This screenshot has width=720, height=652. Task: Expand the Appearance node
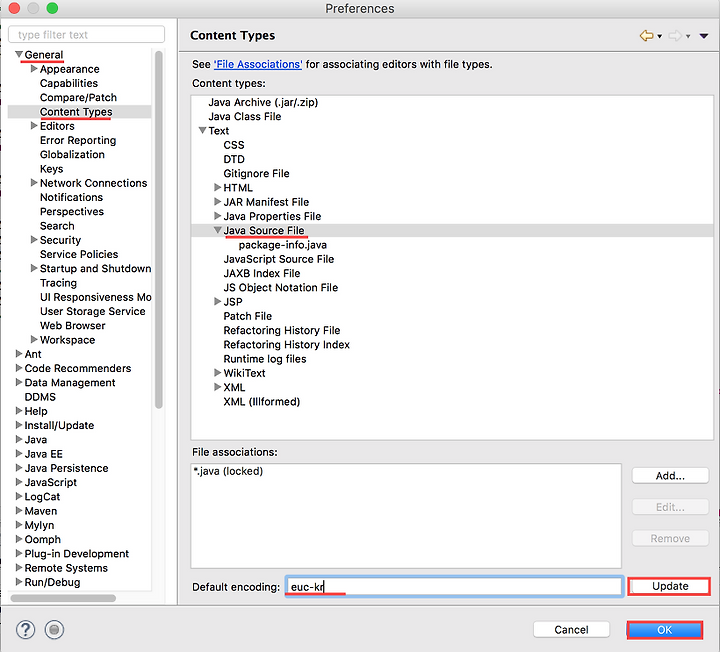pos(34,69)
